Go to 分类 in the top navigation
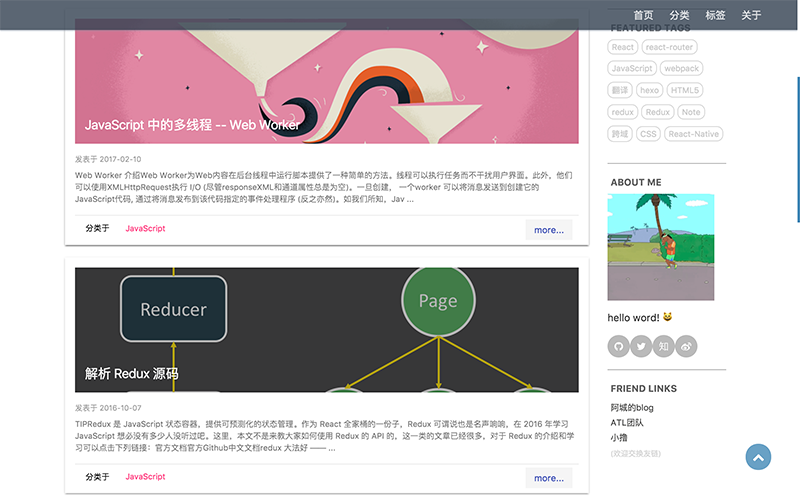Image resolution: width=800 pixels, height=500 pixels. pos(679,15)
